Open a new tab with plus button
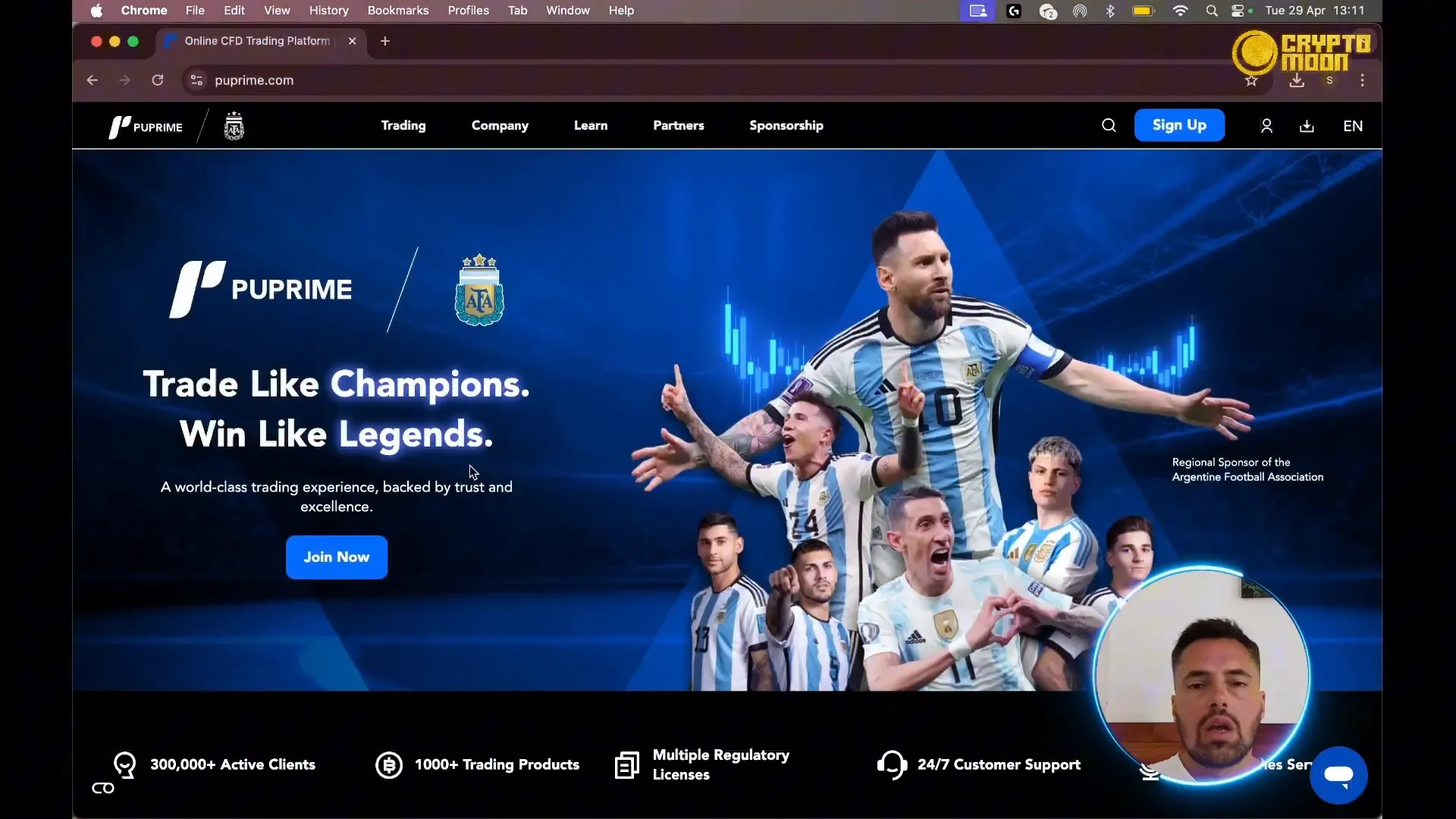The width and height of the screenshot is (1456, 819). pyautogui.click(x=385, y=41)
